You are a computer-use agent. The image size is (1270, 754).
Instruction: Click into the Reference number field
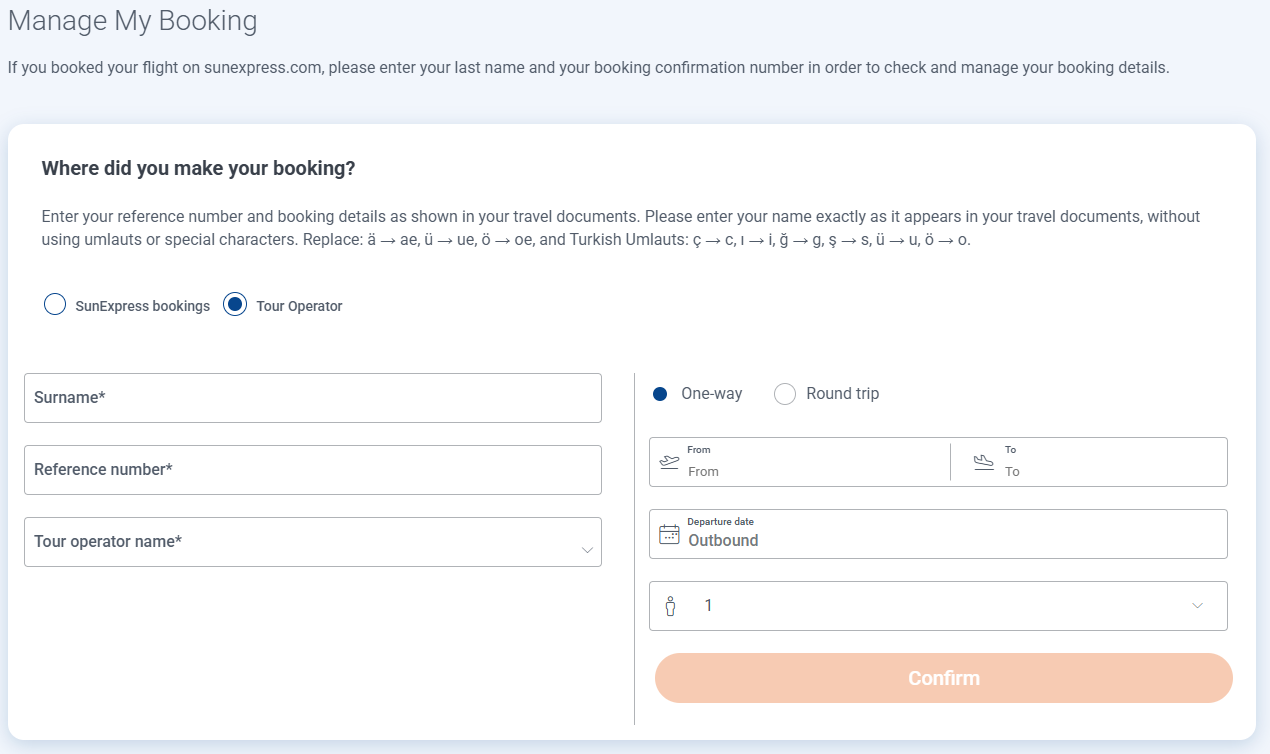312,470
